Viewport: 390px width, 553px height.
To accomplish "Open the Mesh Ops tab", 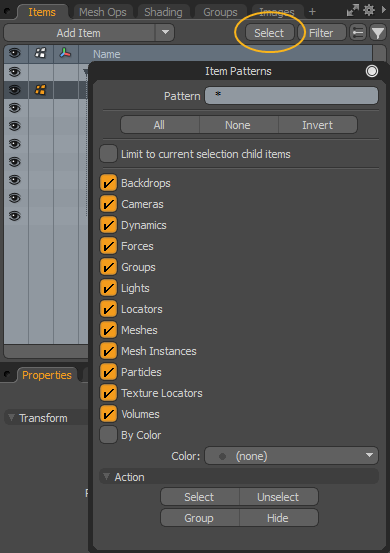I will (x=103, y=12).
